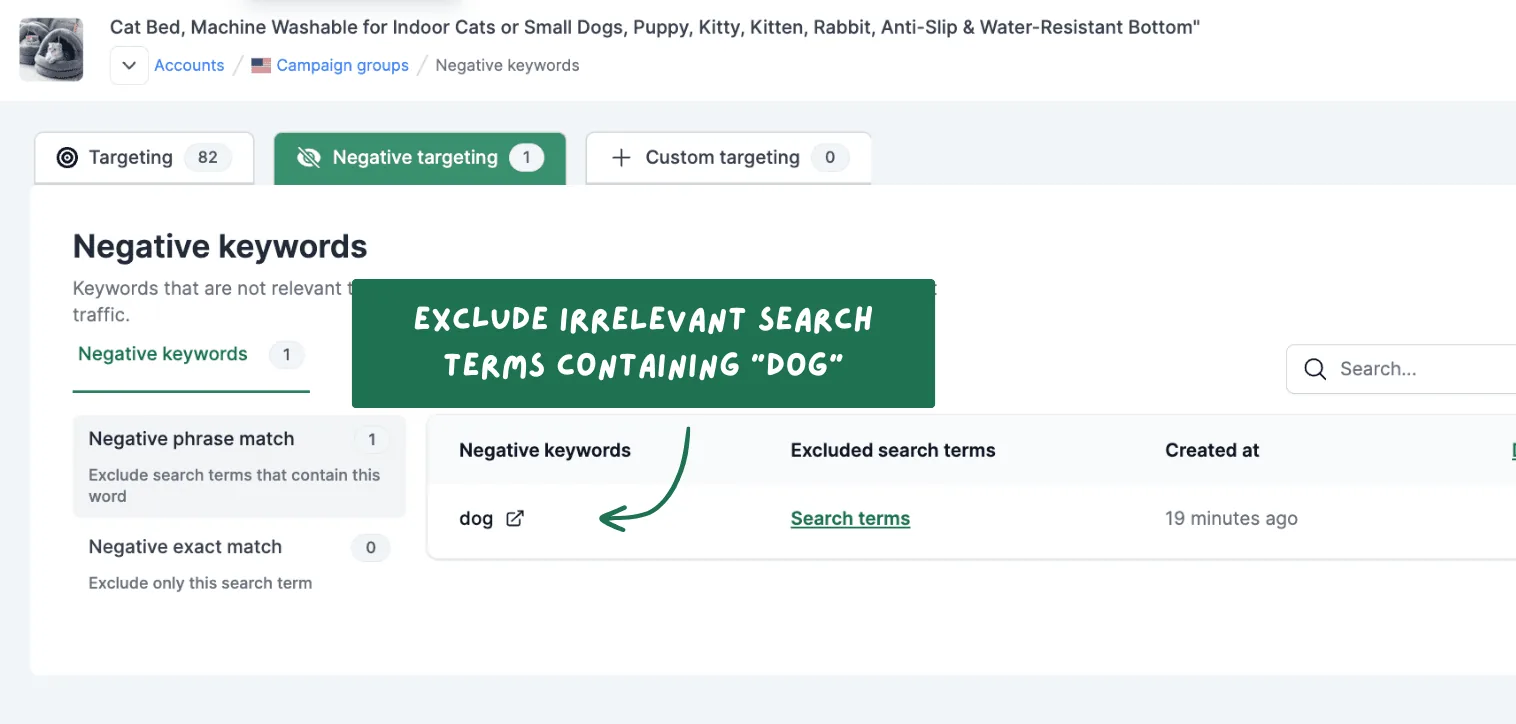Open the Custom targeting tab
Viewport: 1516px width, 724px height.
[728, 158]
